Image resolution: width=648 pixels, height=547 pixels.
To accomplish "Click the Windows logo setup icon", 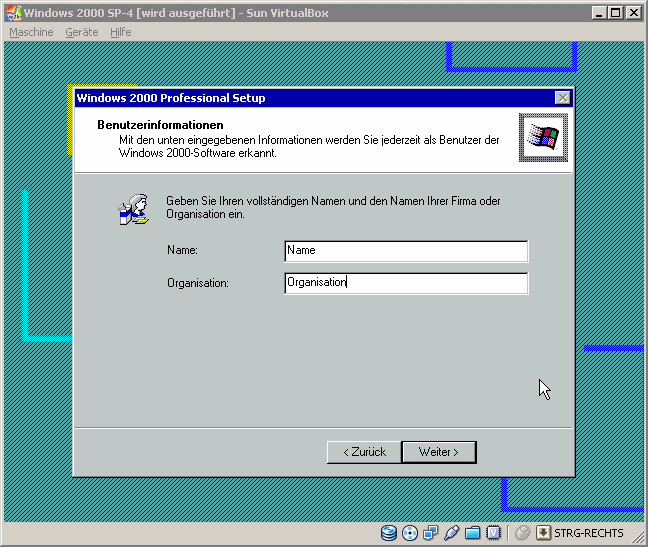I will click(x=543, y=138).
